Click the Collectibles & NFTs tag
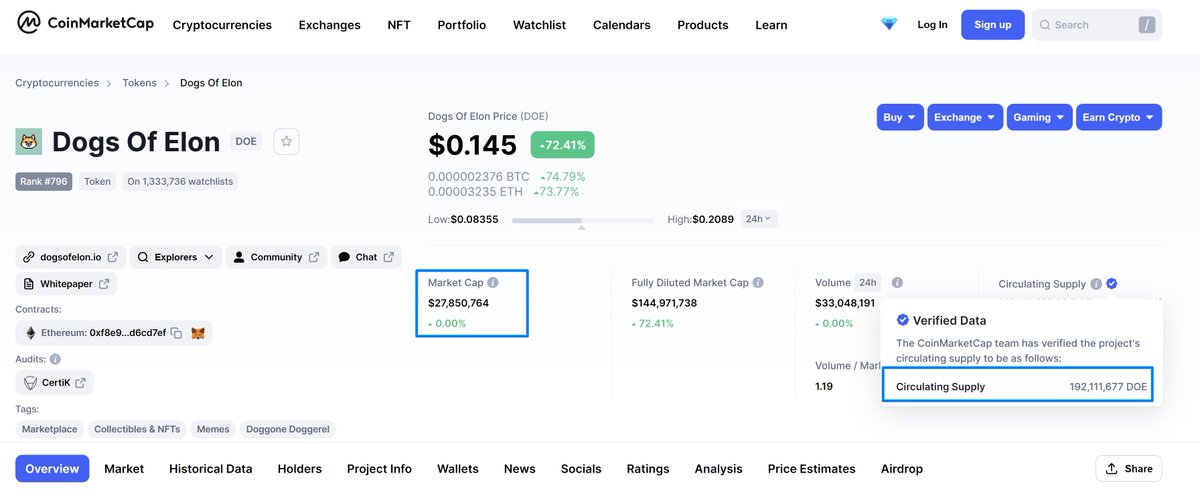The height and width of the screenshot is (492, 1200). (137, 429)
